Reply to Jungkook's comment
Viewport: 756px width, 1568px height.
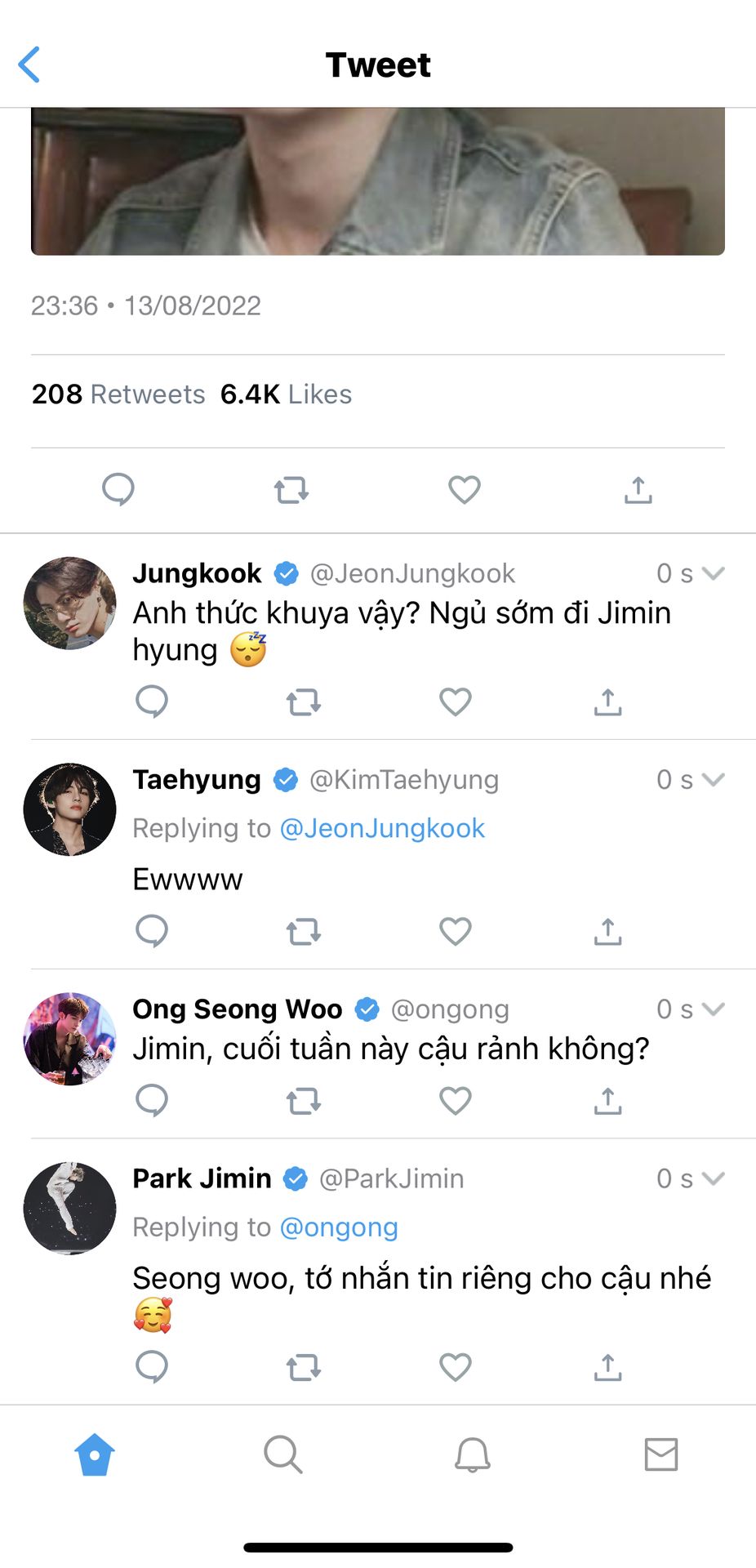[152, 702]
